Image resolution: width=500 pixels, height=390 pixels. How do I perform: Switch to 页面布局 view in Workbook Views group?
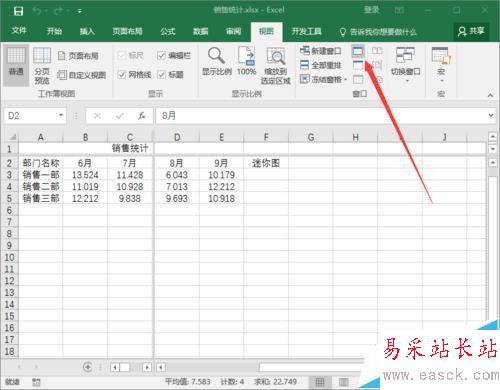[79, 56]
